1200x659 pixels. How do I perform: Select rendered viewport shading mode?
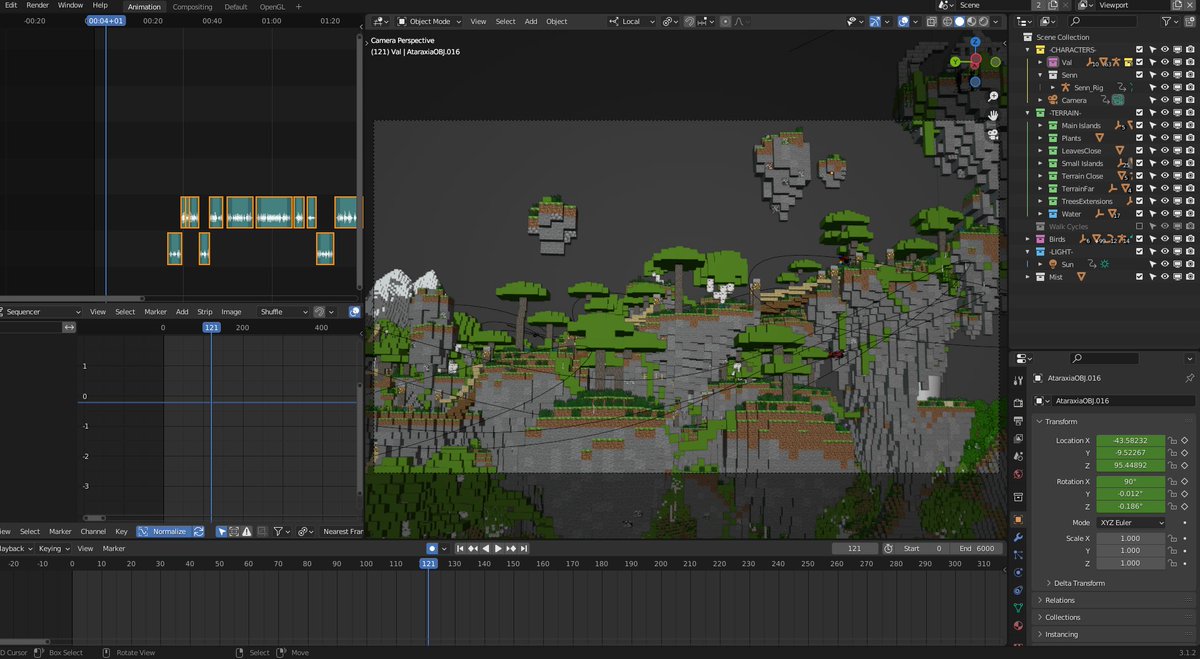click(985, 21)
